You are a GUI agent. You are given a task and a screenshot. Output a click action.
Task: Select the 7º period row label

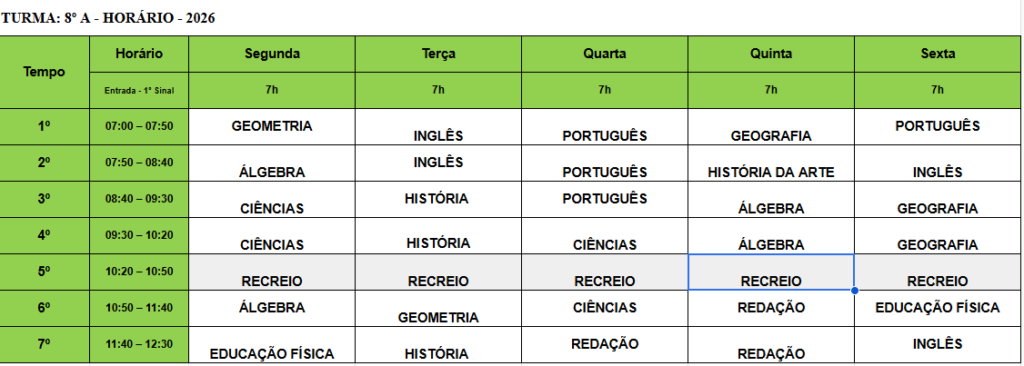click(x=44, y=345)
